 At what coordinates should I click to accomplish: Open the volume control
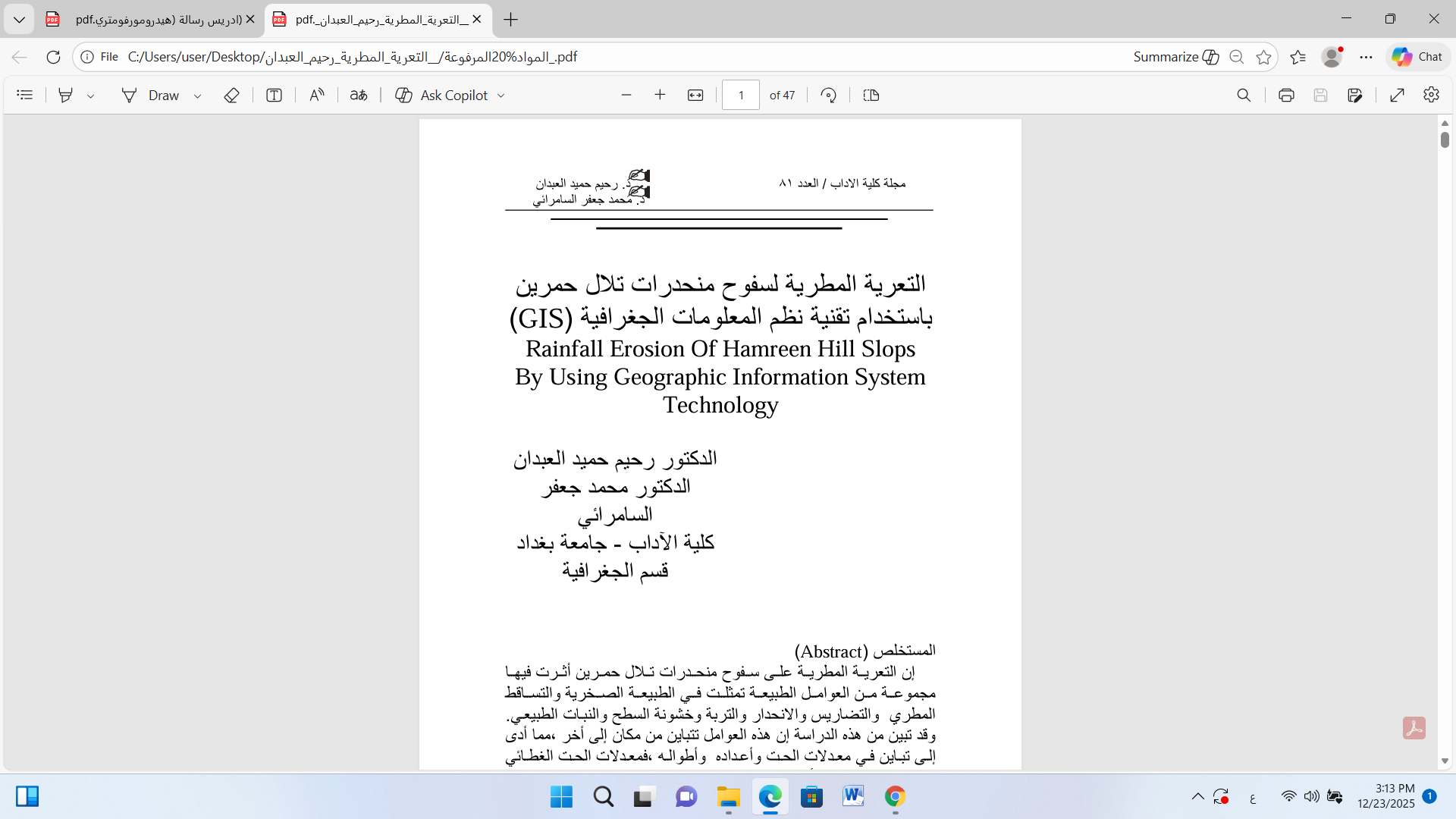[1311, 796]
